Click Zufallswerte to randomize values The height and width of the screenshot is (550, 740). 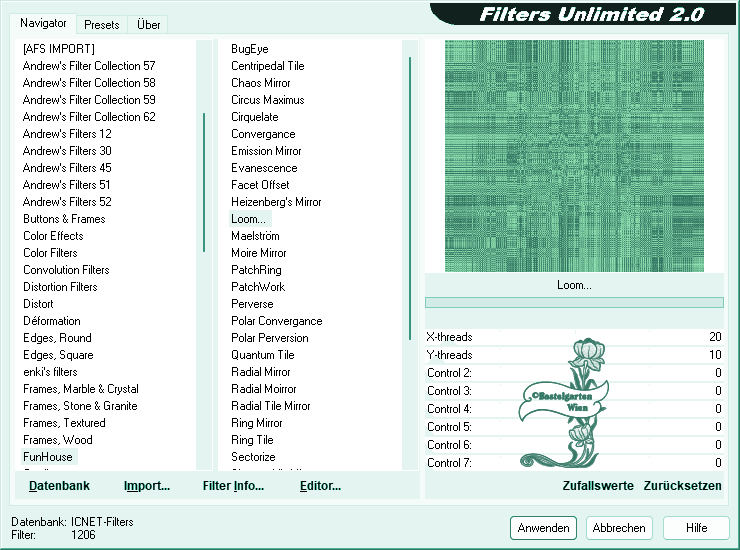click(x=597, y=486)
